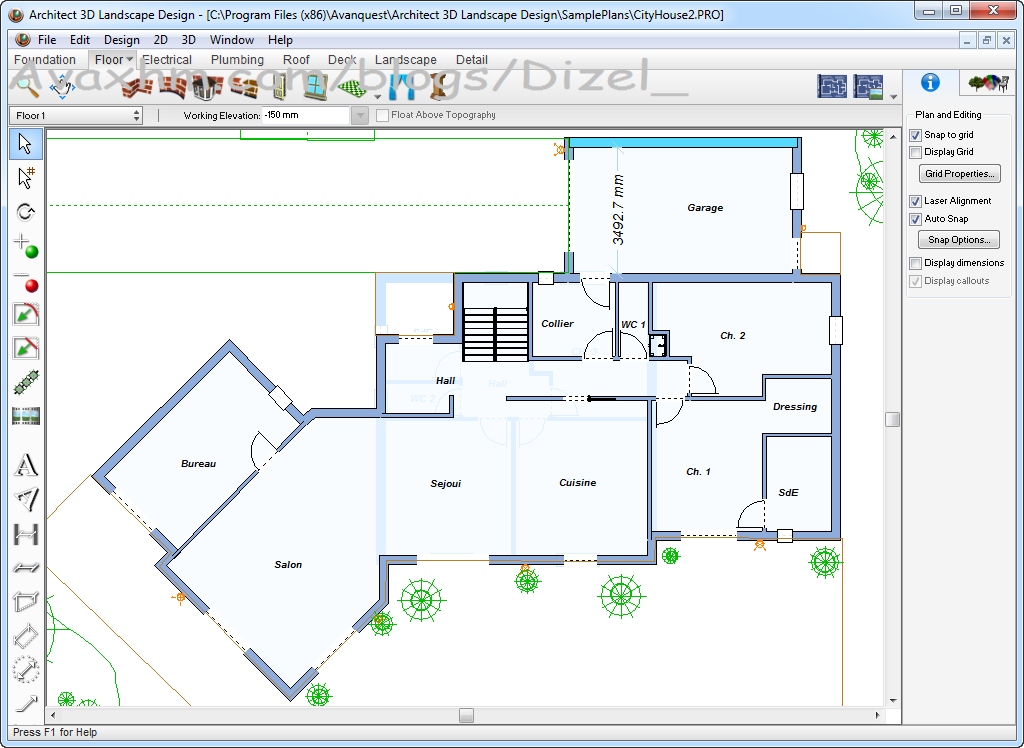Switch to the second split view layout icon
Viewport: 1024px width, 748px height.
[868, 86]
